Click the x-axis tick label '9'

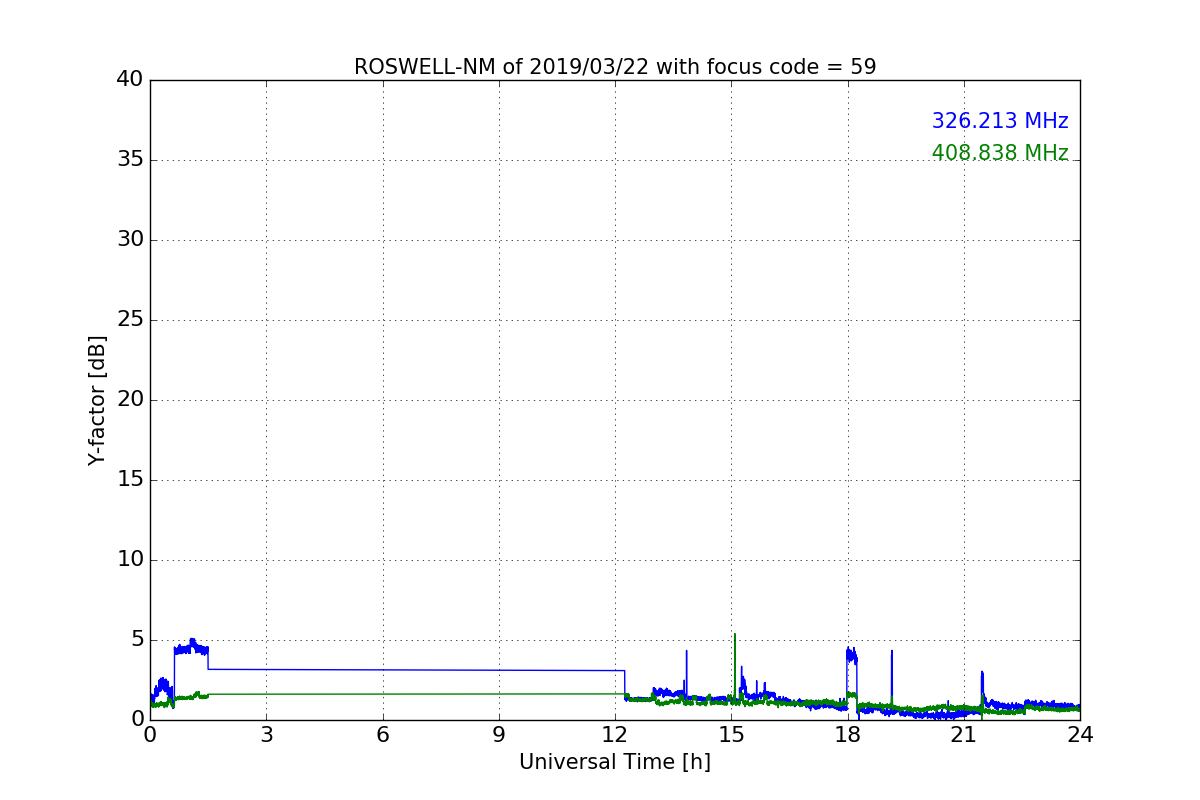point(499,734)
